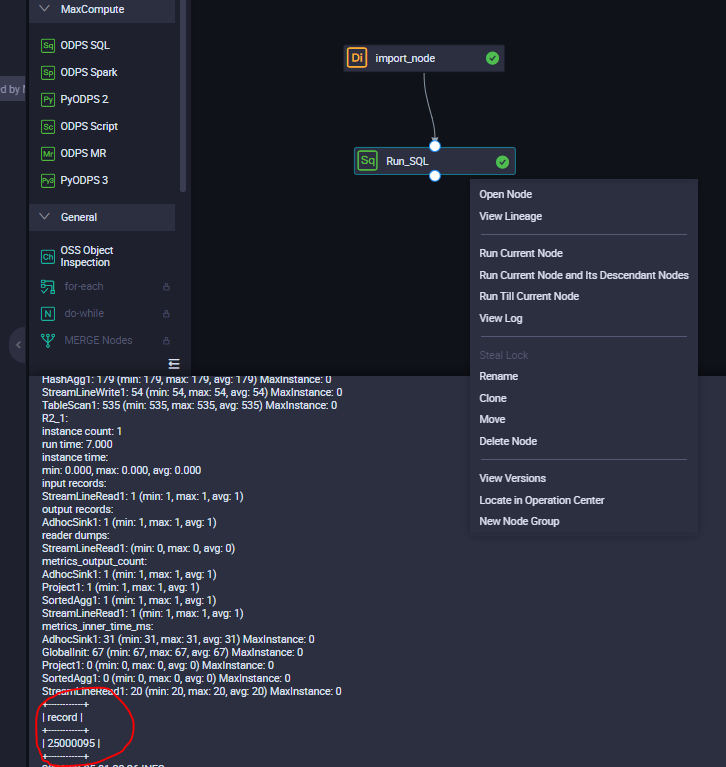Select Run Till Current Node

[529, 296]
